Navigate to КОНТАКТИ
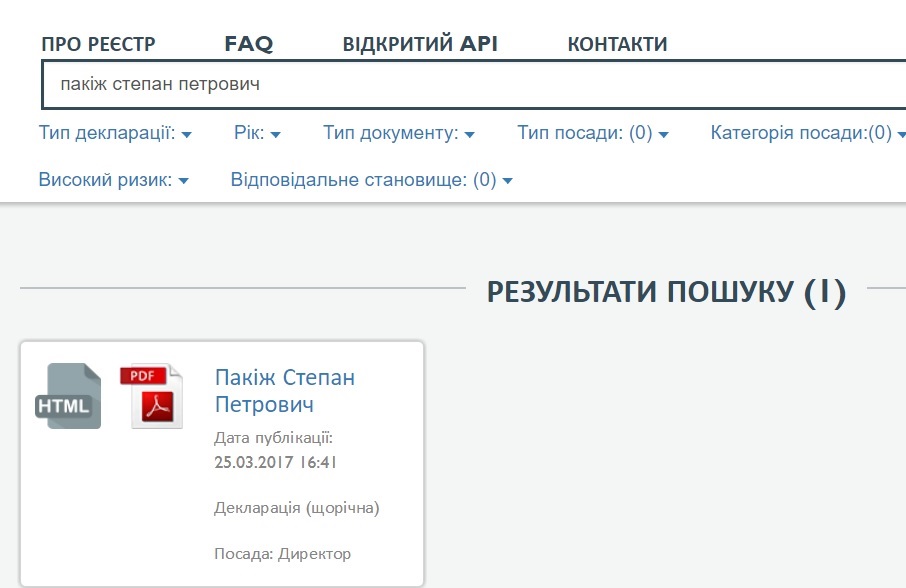The image size is (906, 588). coord(617,44)
